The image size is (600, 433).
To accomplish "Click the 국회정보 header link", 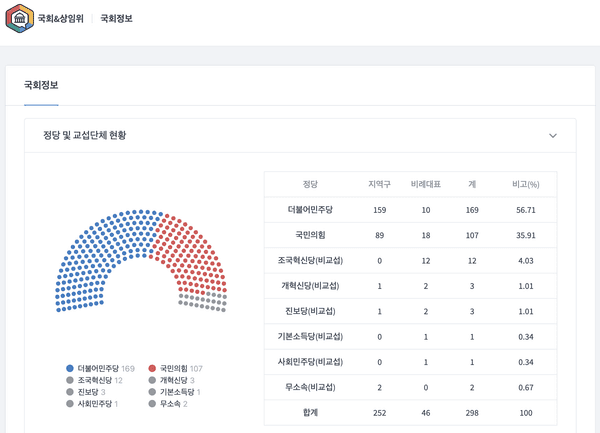I will tap(116, 19).
